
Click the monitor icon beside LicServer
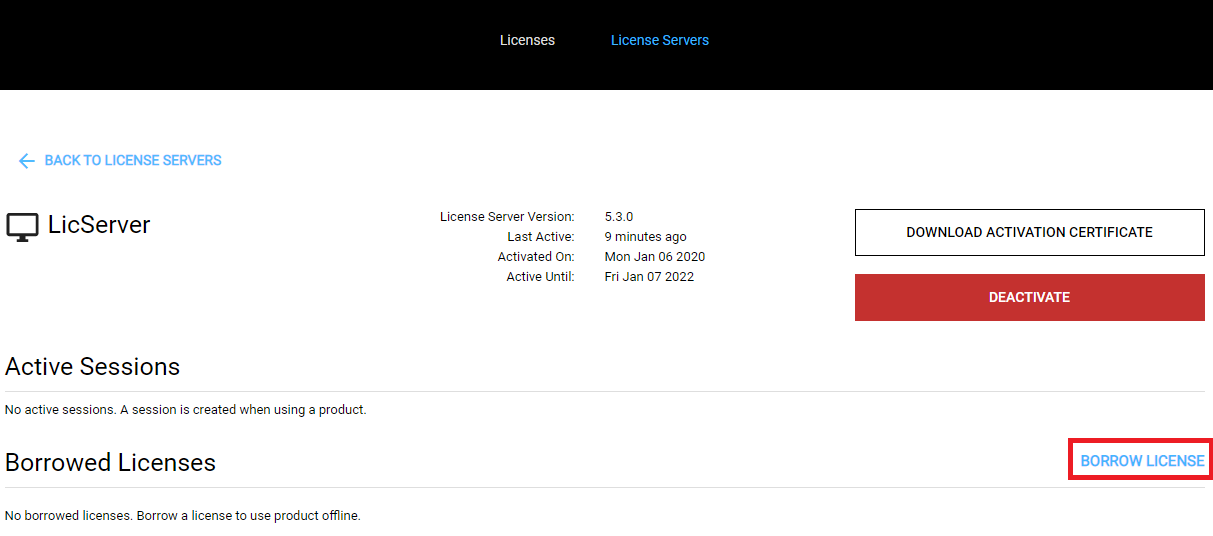pos(22,227)
